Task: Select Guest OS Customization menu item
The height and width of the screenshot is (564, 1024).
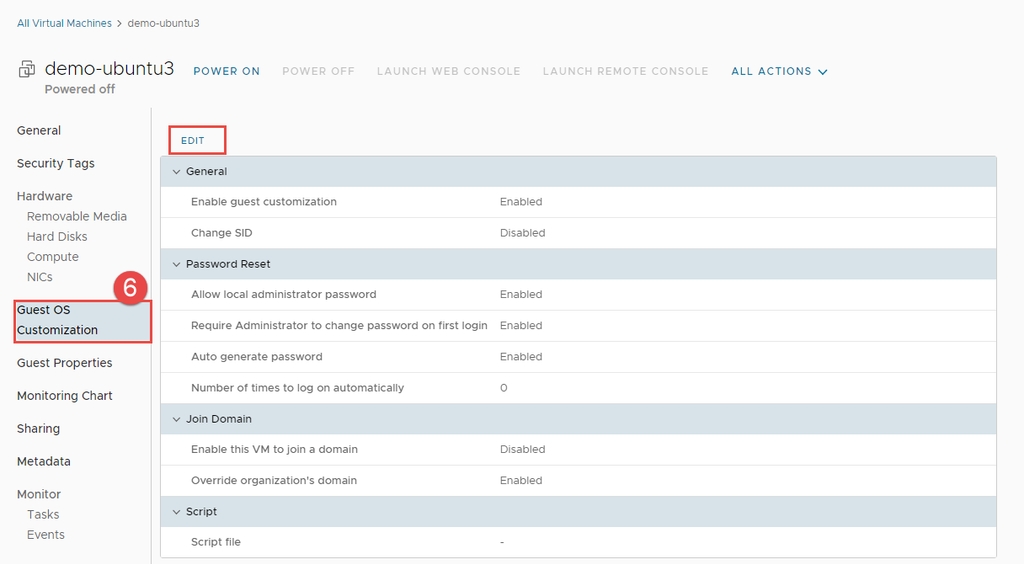Action: pyautogui.click(x=58, y=320)
